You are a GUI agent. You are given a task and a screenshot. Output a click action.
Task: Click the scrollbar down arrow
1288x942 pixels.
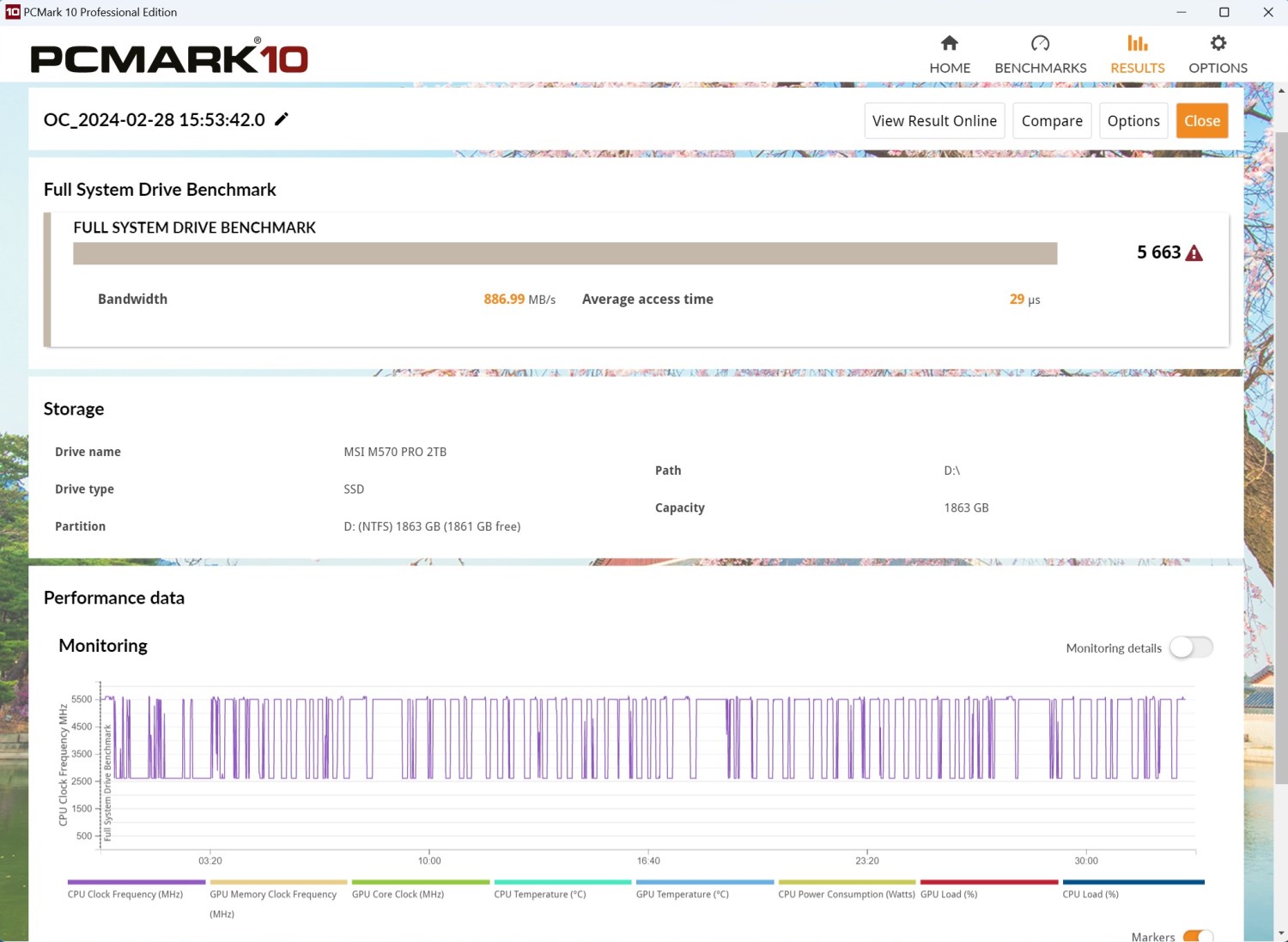1281,933
